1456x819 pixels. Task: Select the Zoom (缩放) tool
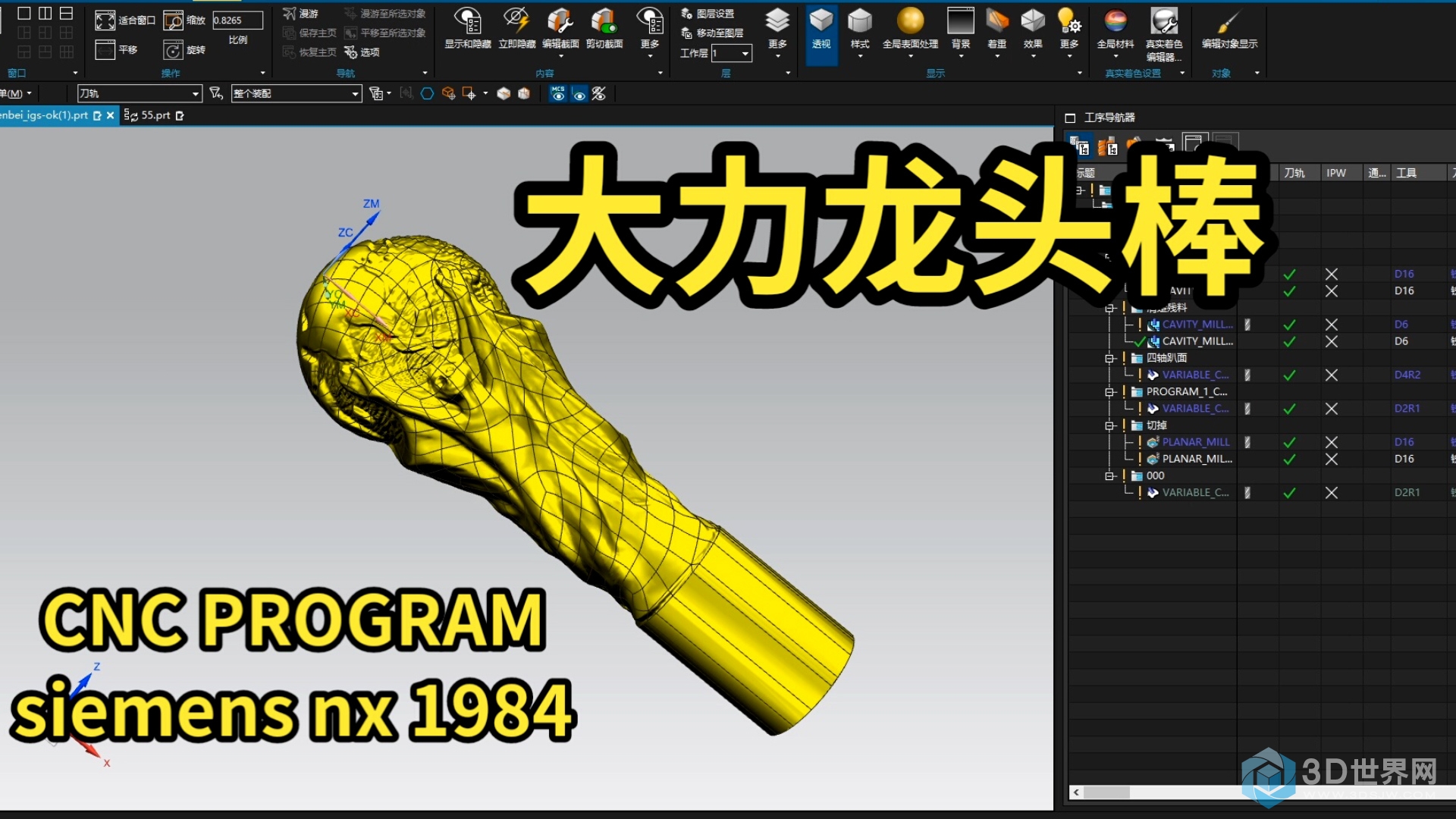coord(174,20)
